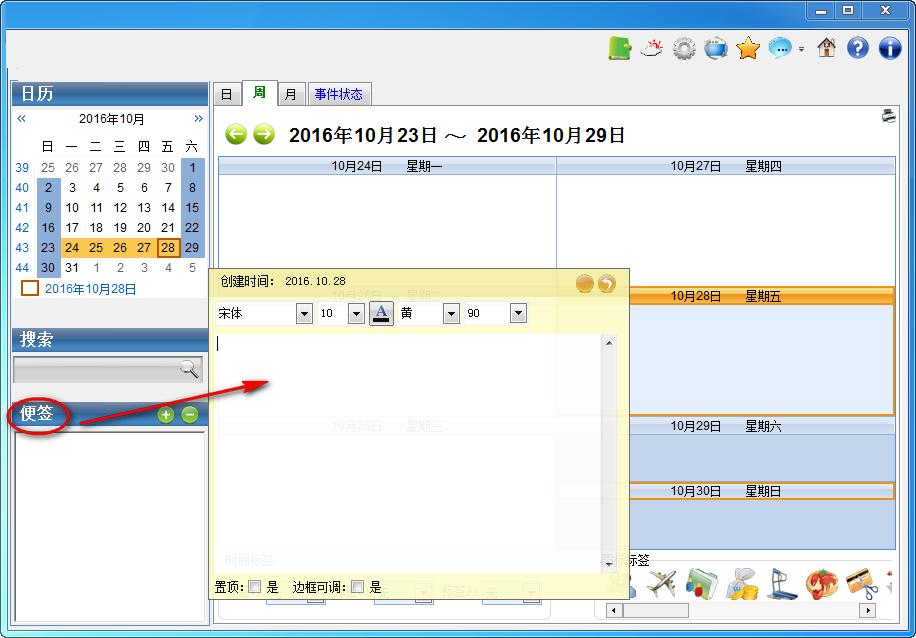Select the airplane icon tag

pos(661,583)
